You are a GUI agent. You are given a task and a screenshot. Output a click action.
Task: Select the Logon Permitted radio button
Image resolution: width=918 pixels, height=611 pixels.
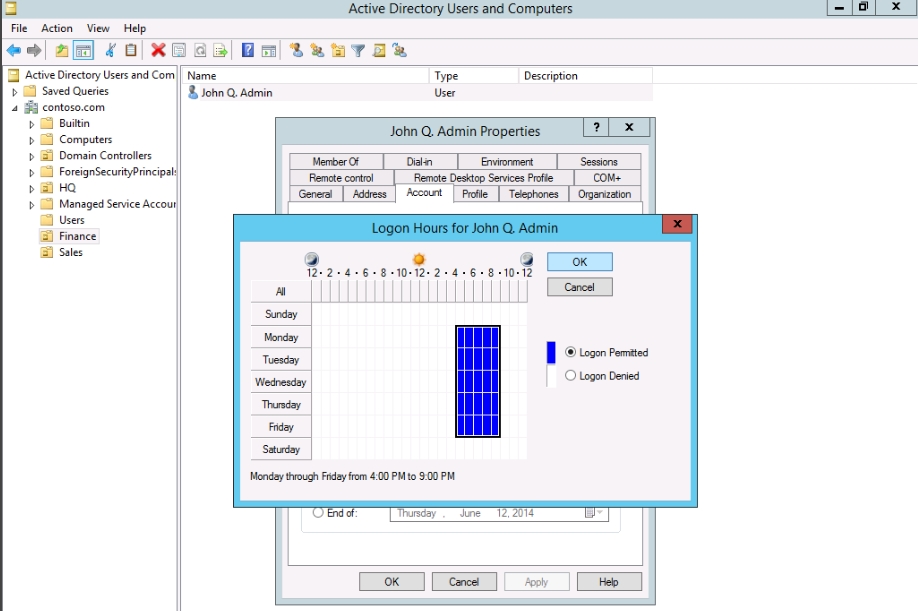pos(571,352)
